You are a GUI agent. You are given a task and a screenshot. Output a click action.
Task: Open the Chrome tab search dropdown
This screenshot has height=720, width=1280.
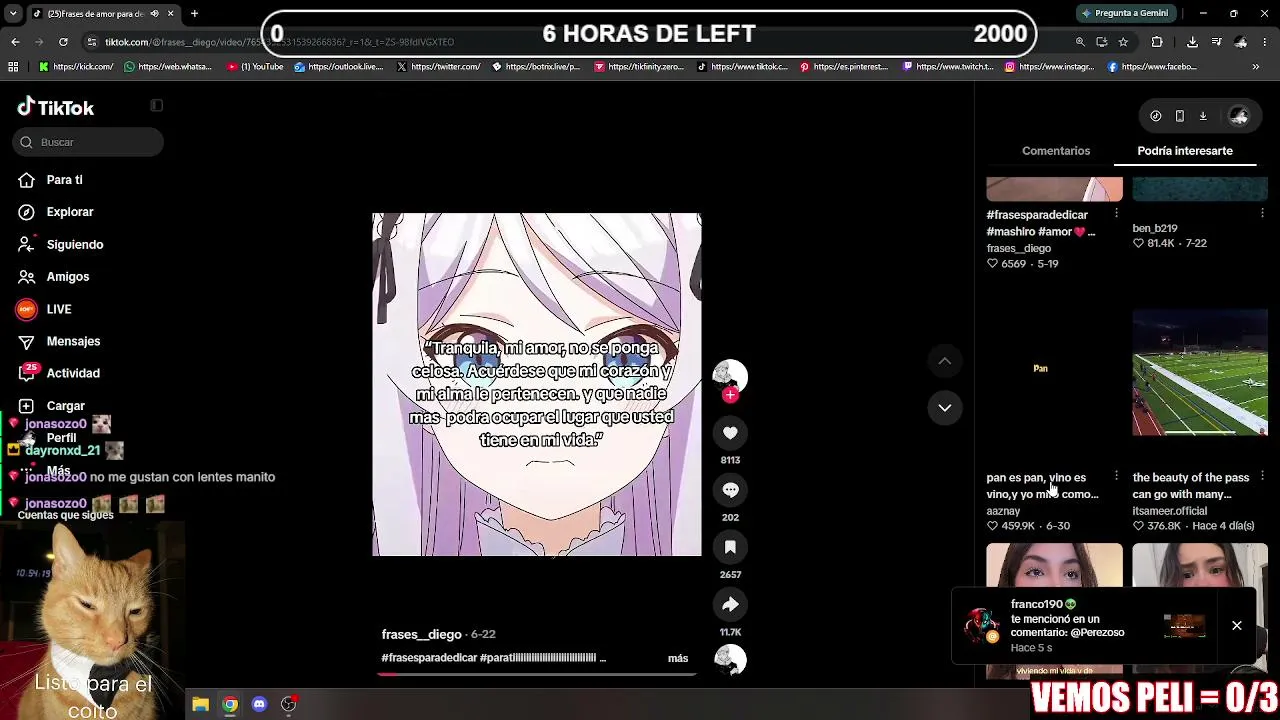point(14,13)
